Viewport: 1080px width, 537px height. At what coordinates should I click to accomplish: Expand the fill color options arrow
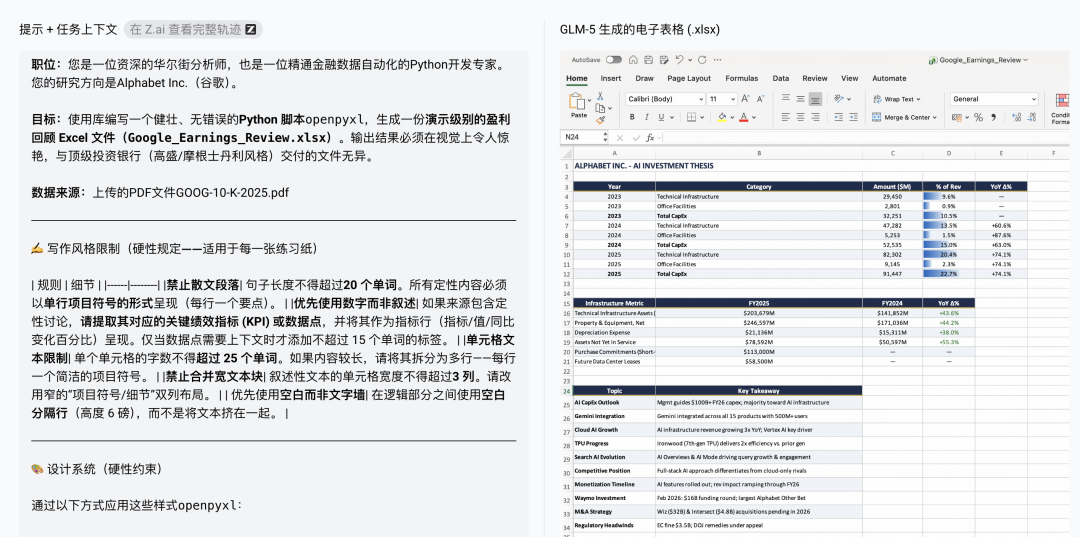[x=732, y=118]
